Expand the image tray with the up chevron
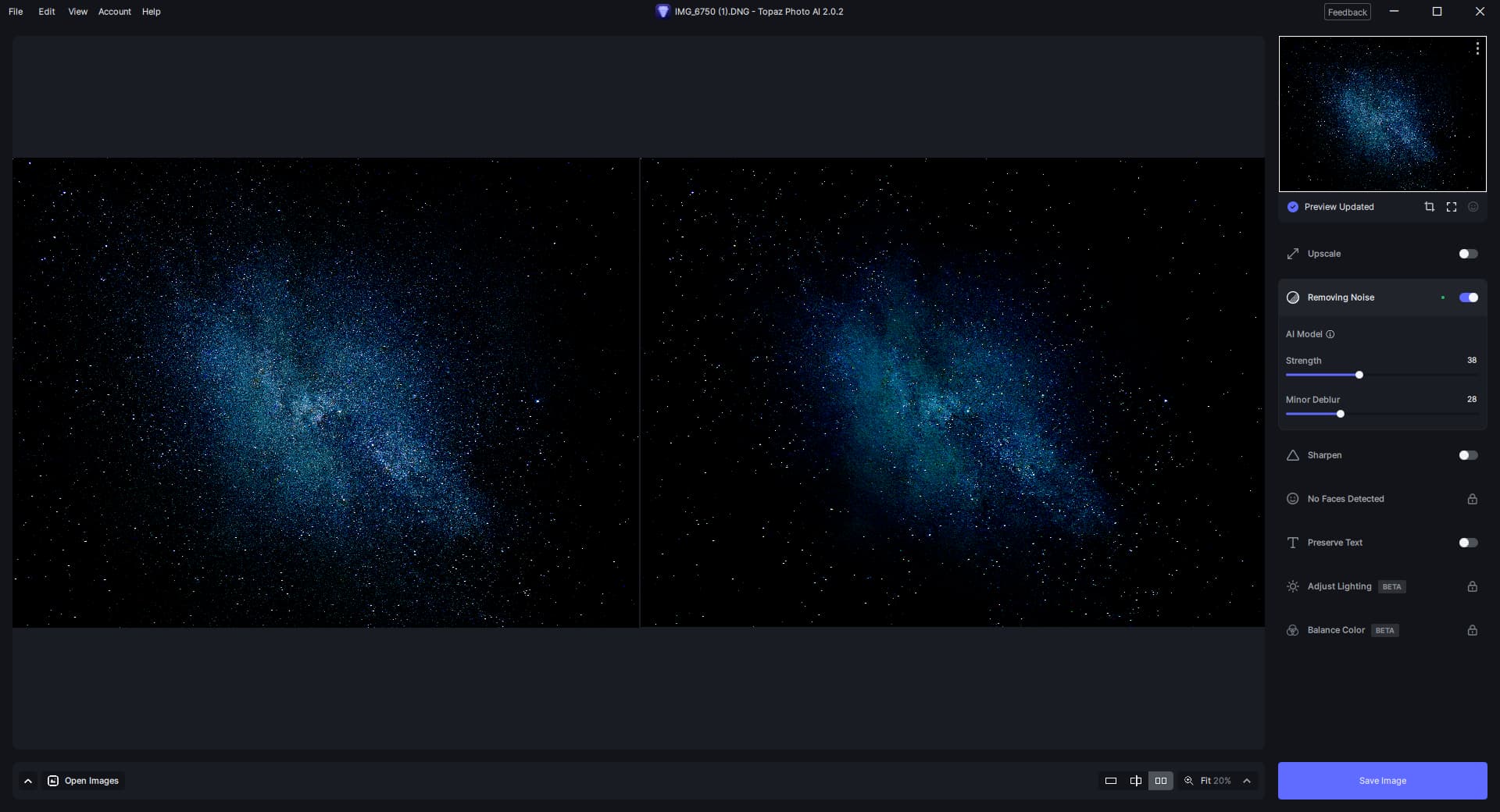Viewport: 1500px width, 812px height. 28,781
